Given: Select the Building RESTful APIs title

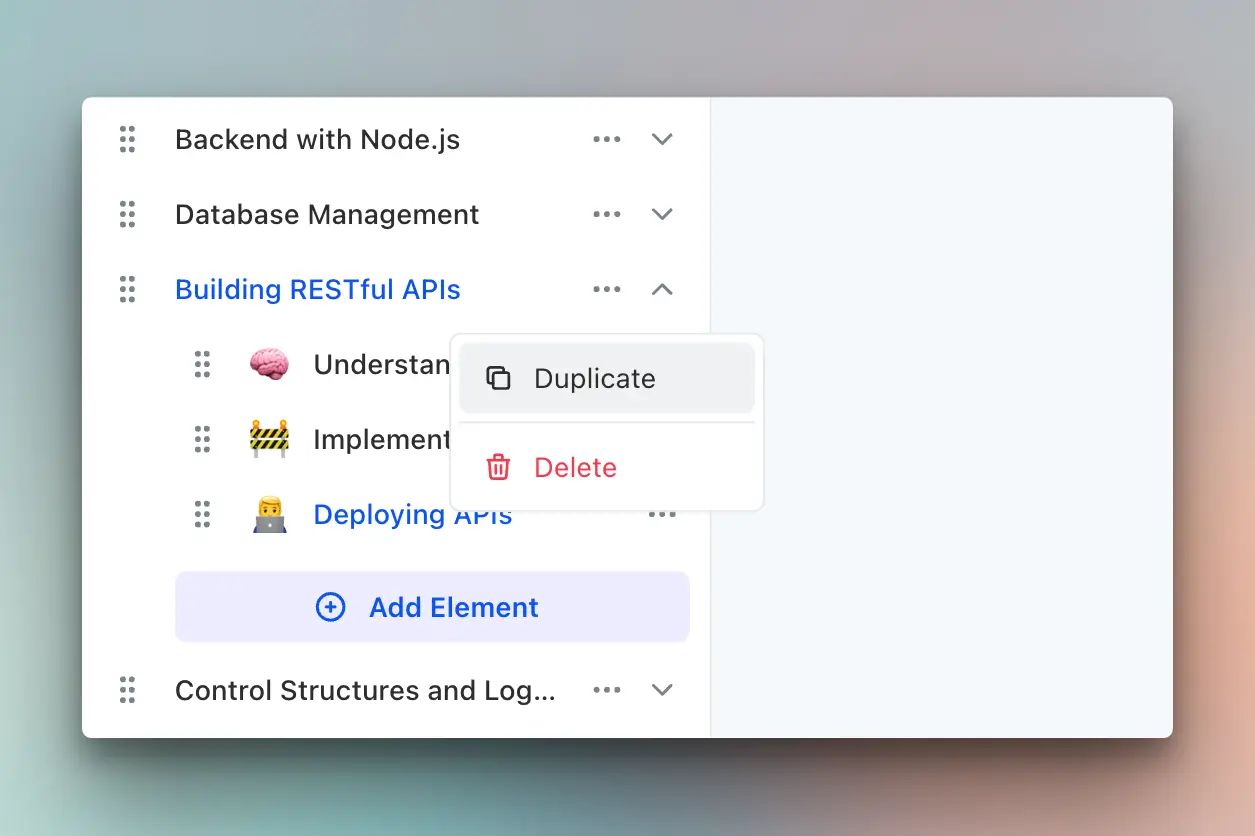Looking at the screenshot, I should (x=318, y=289).
